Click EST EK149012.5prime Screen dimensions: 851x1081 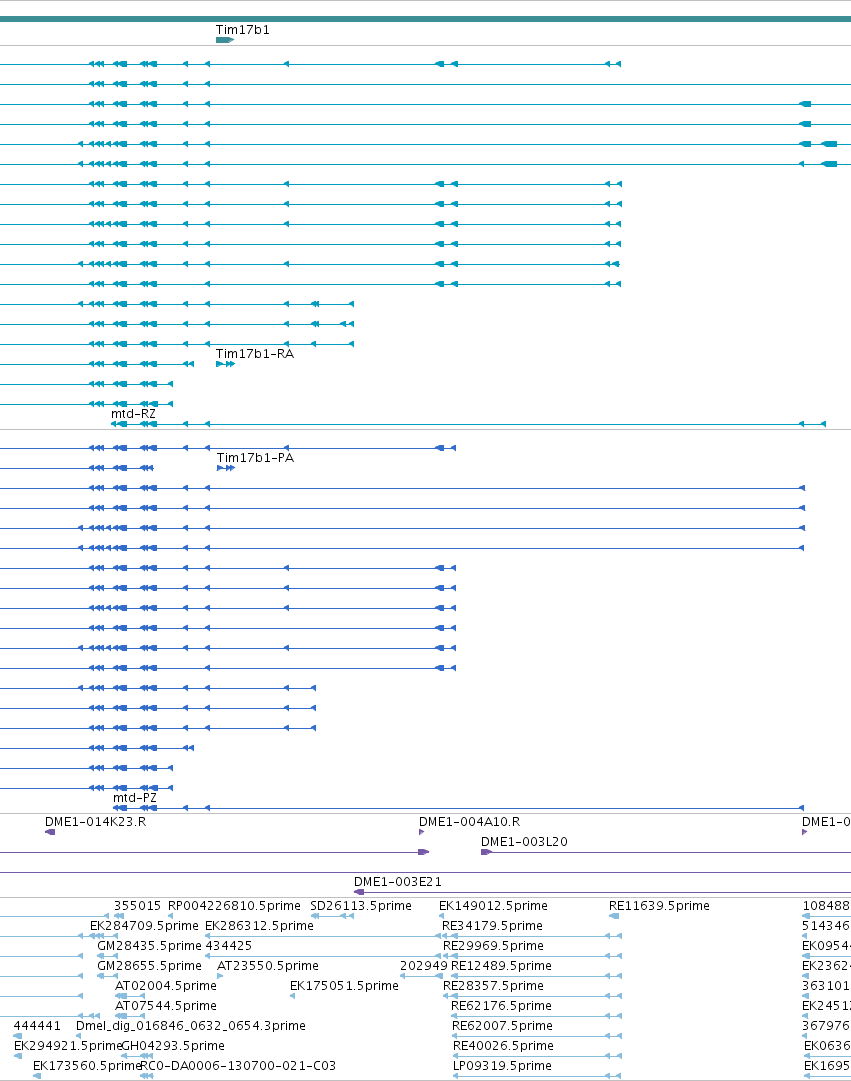pos(493,906)
